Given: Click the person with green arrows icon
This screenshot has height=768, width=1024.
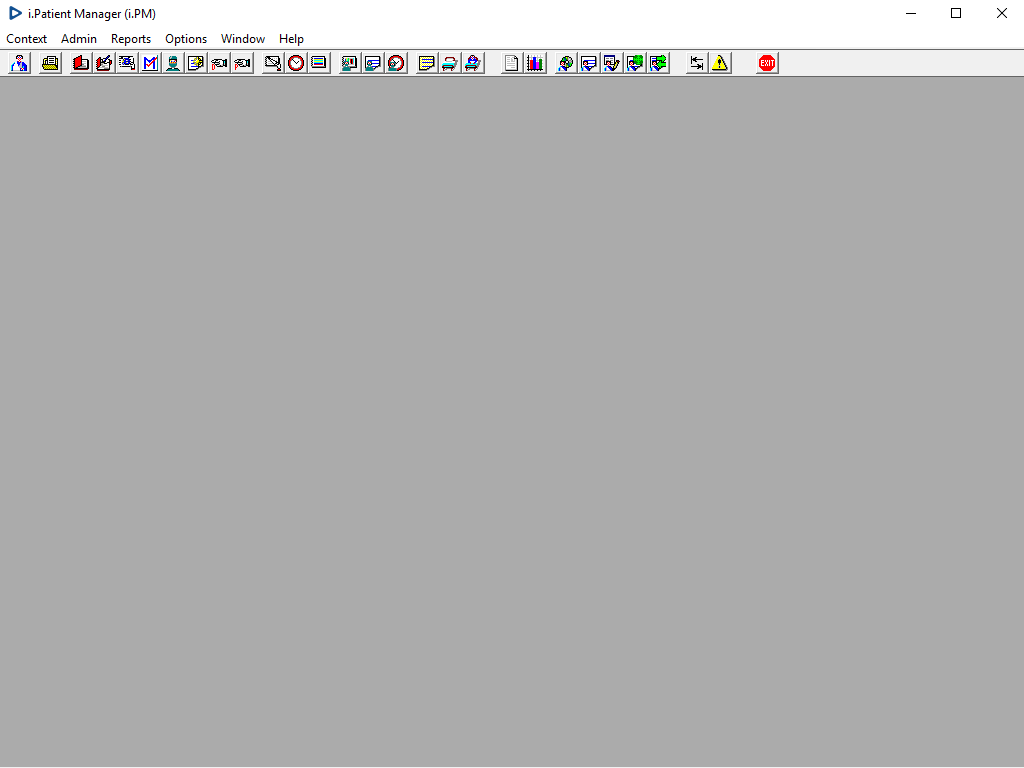Looking at the screenshot, I should tap(658, 63).
